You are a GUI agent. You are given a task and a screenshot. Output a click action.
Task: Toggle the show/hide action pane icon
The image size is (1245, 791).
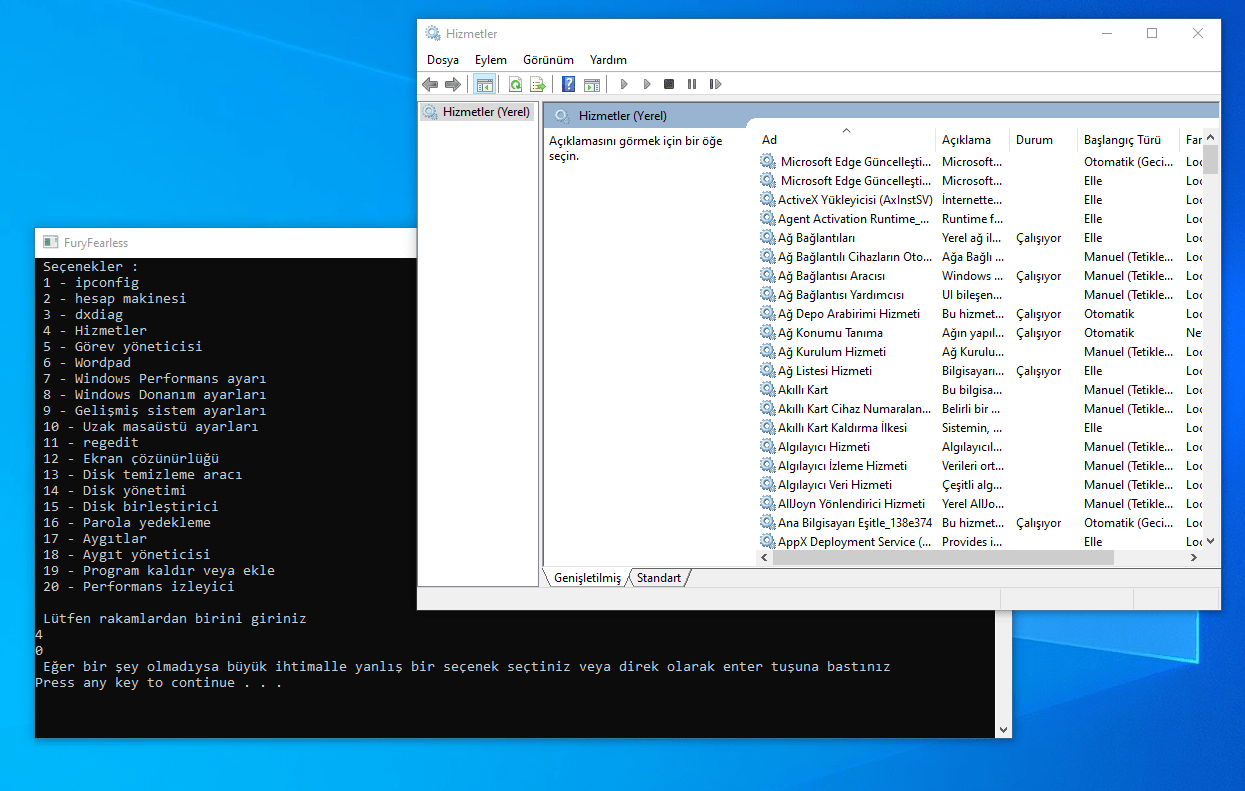592,84
